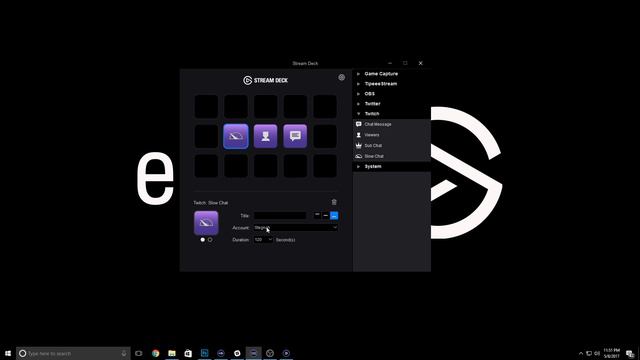Image resolution: width=640 pixels, height=360 pixels.
Task: Select the second icon state radio button
Action: [x=210, y=240]
